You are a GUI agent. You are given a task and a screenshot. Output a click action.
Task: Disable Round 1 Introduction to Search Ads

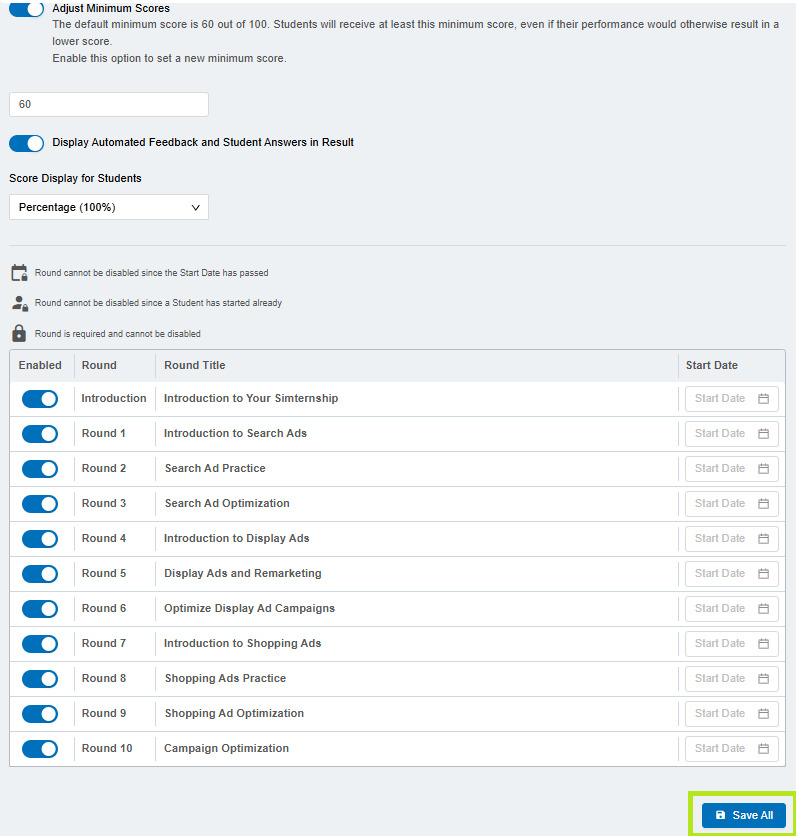(x=40, y=434)
